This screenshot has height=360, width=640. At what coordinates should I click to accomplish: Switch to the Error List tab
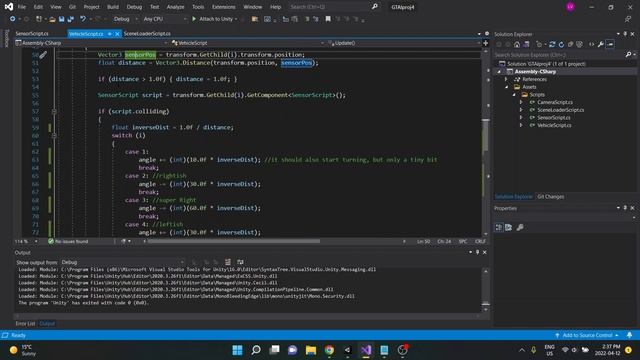tap(25, 324)
